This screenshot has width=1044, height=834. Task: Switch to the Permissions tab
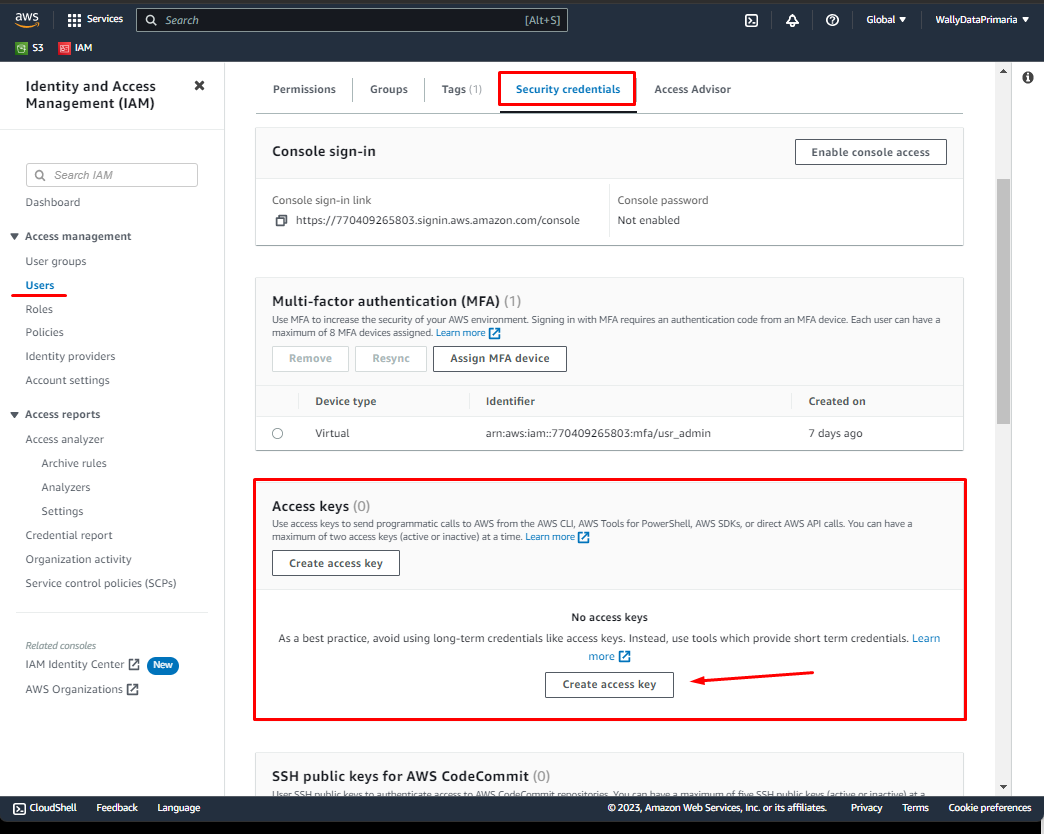coord(304,89)
